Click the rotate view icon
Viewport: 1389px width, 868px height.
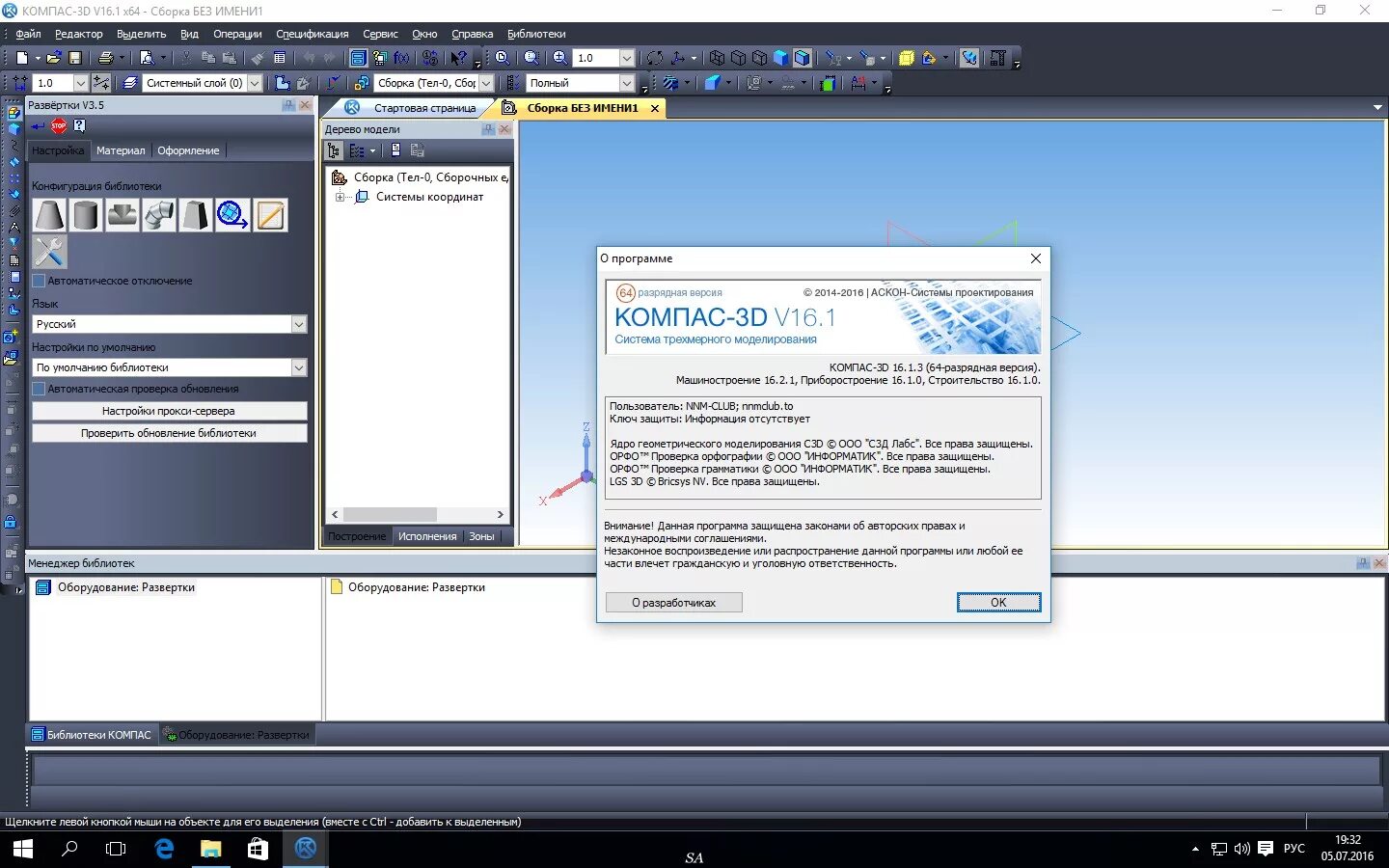(x=655, y=58)
